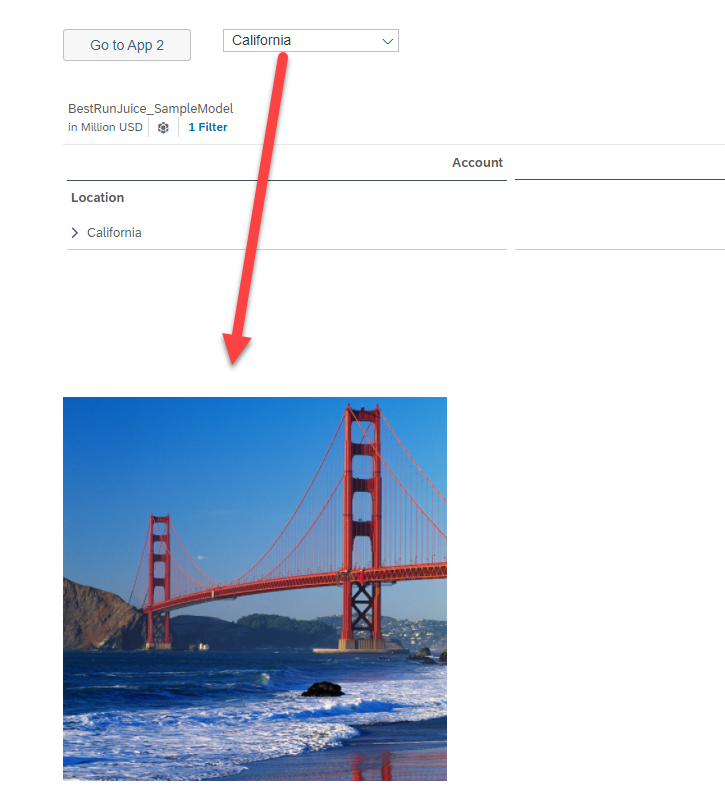This screenshot has height=796, width=725.
Task: Open the California dropdown arrow
Action: pyautogui.click(x=387, y=41)
